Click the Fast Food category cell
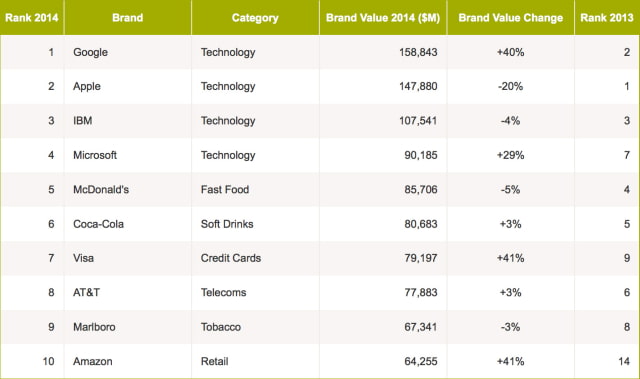The image size is (640, 379). click(255, 189)
